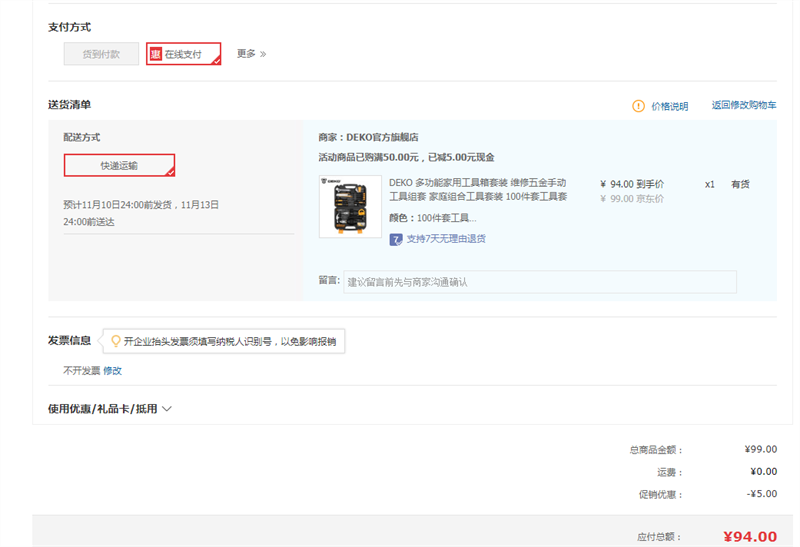This screenshot has width=800, height=547.
Task: Click 修改 to edit invoice info
Action: (112, 370)
